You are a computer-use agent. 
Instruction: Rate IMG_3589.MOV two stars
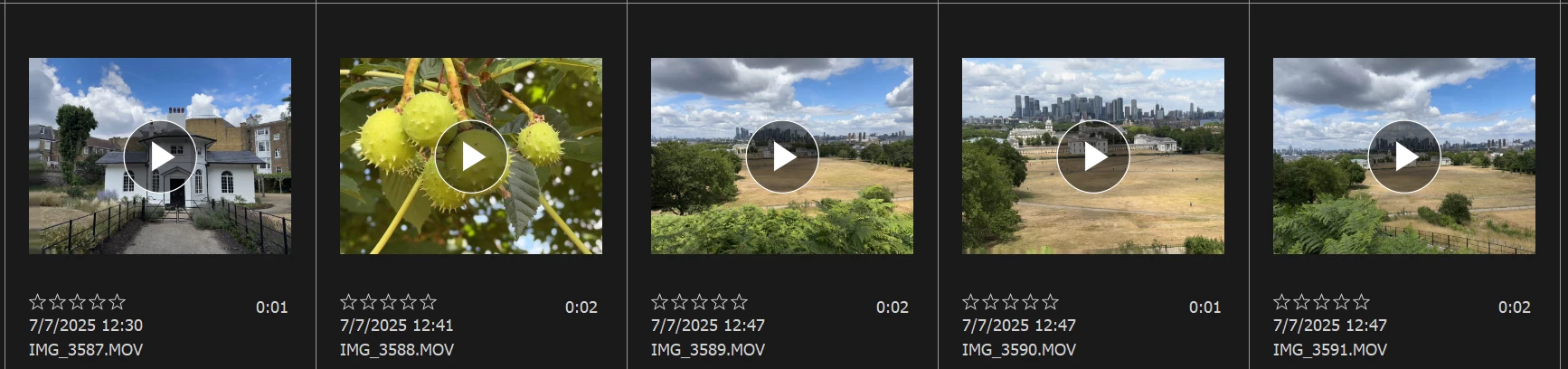pos(680,302)
